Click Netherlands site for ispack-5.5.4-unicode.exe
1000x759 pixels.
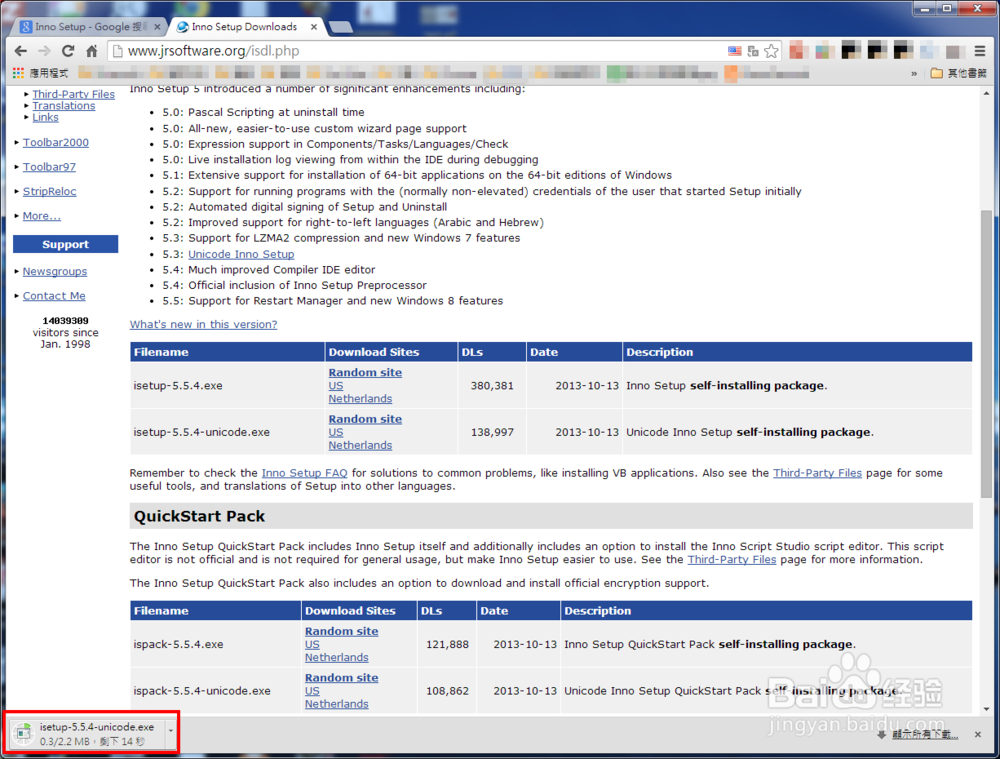point(337,704)
